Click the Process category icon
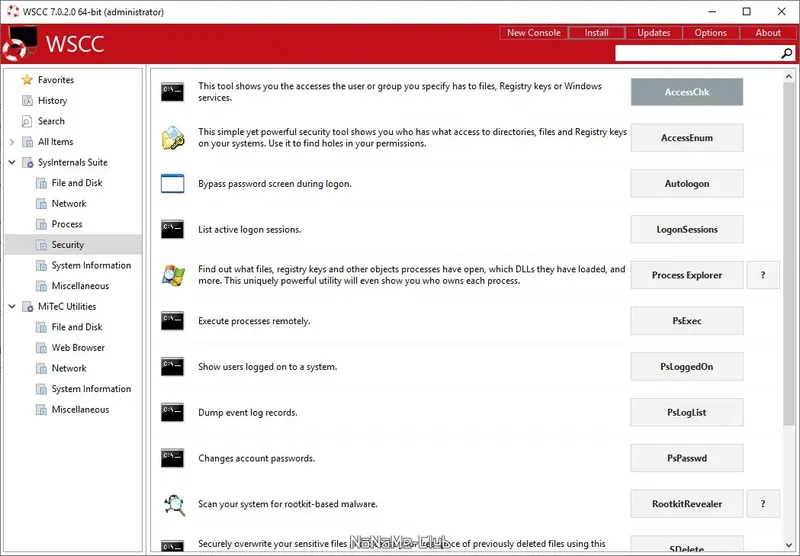 pyautogui.click(x=41, y=224)
